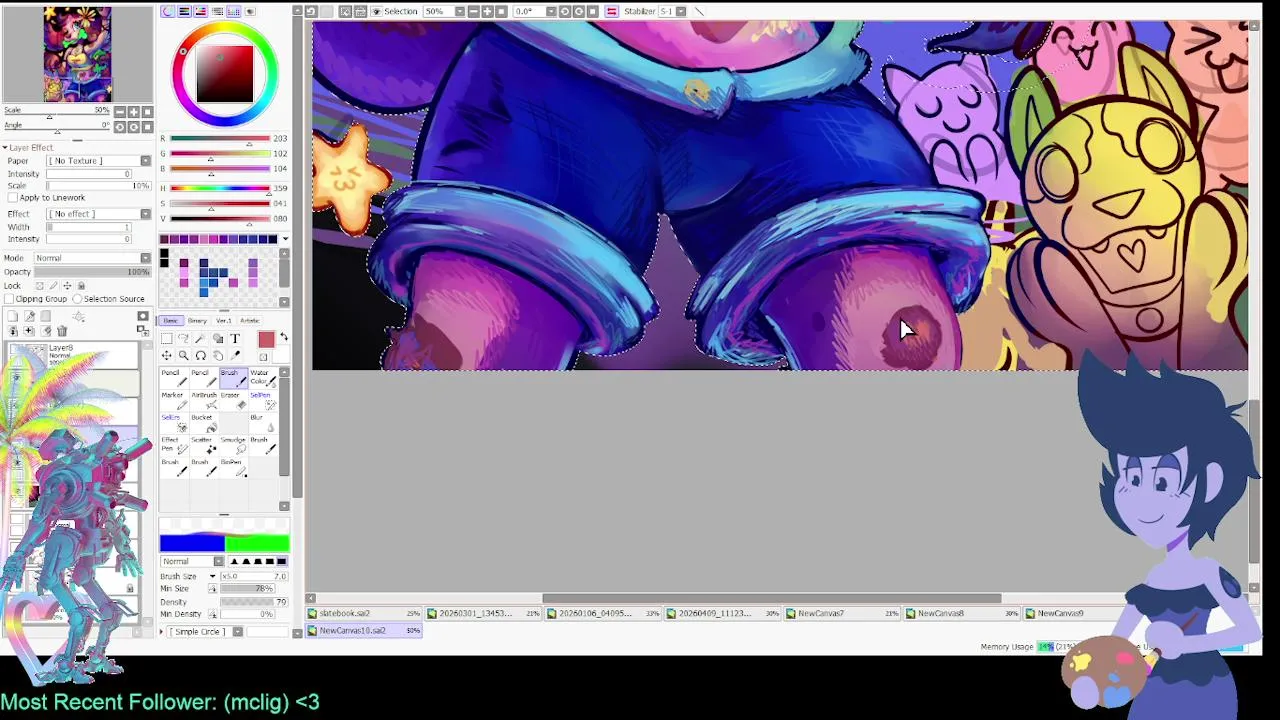Open the zoom percentage 50% dropdown
The width and height of the screenshot is (1280, 720).
tap(460, 11)
